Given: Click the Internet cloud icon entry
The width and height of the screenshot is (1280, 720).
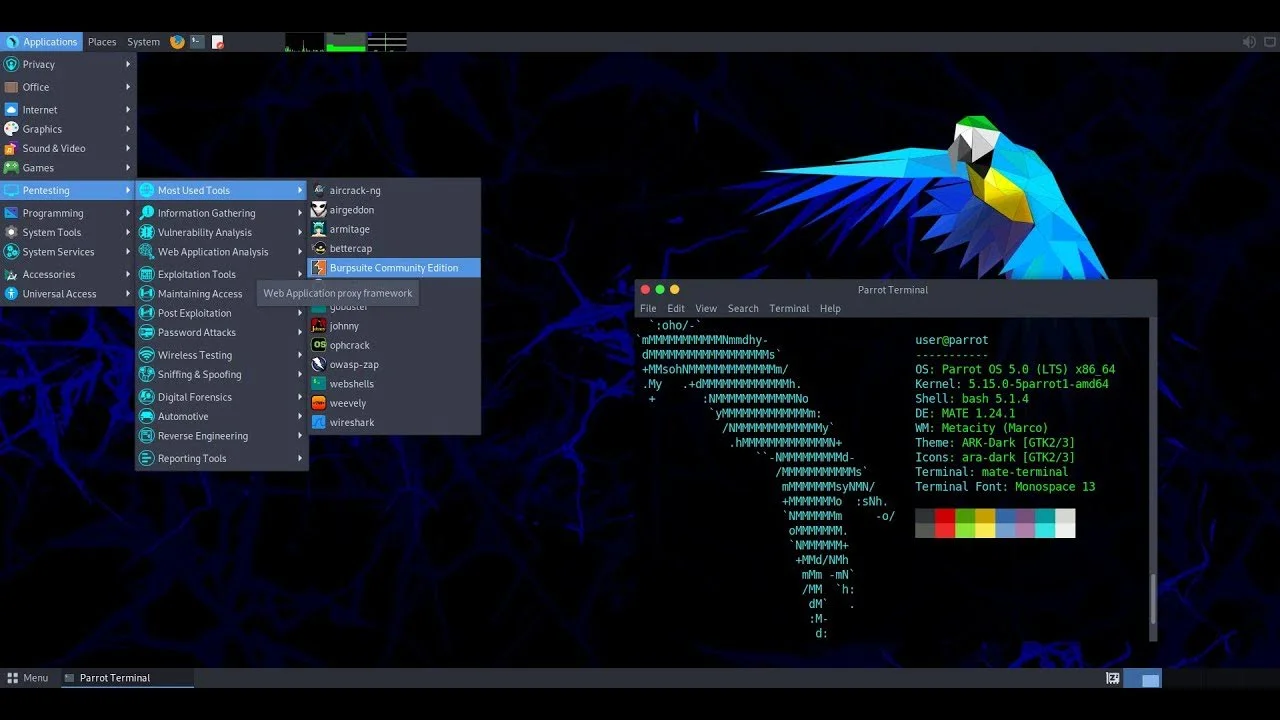Looking at the screenshot, I should (12, 110).
